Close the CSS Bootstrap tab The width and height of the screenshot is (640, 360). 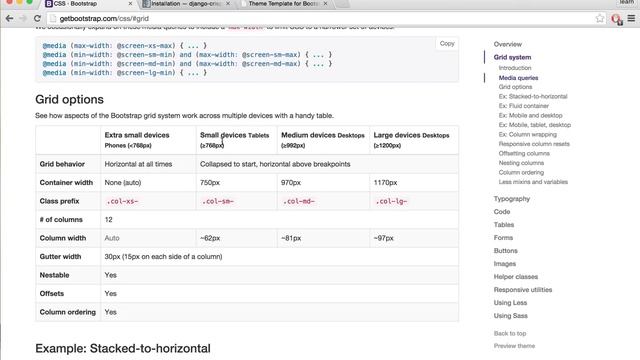130,4
